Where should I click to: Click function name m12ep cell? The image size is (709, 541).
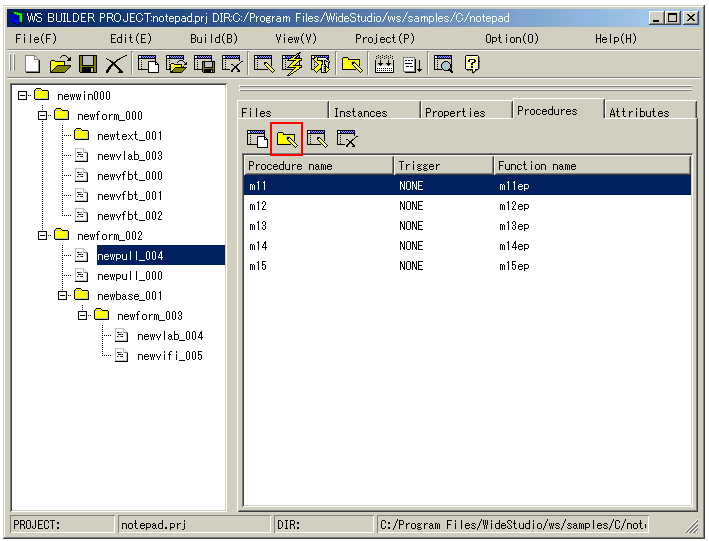pos(514,206)
